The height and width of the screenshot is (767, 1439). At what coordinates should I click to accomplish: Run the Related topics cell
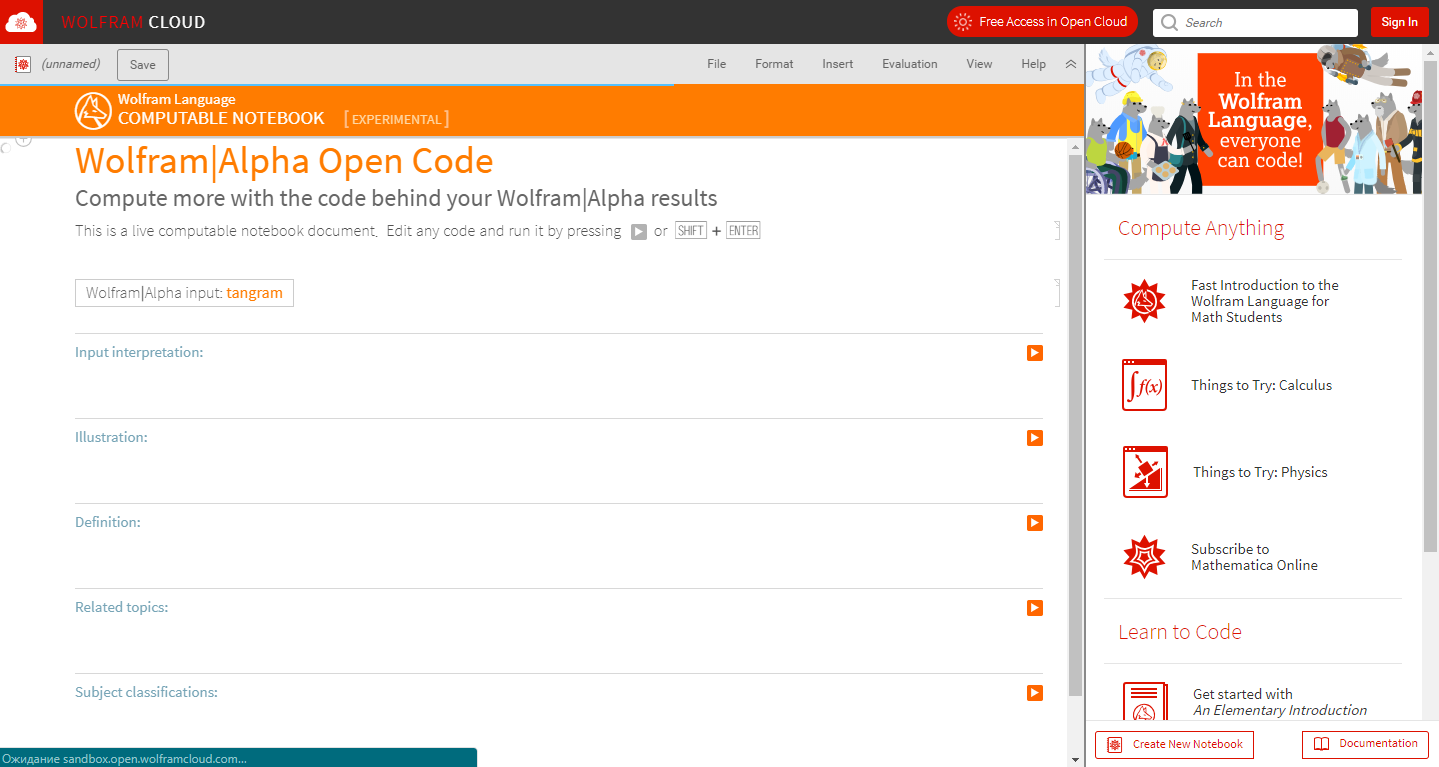click(1035, 608)
